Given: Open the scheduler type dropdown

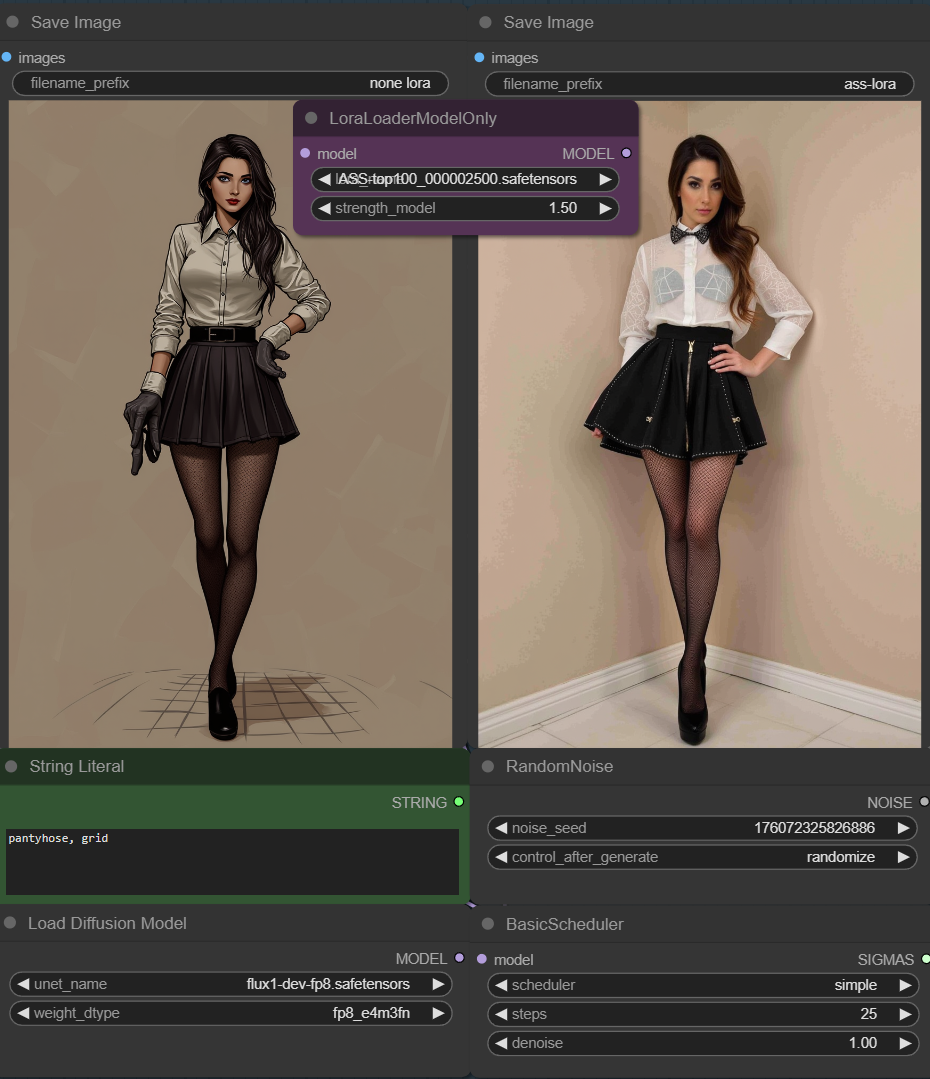Looking at the screenshot, I should click(702, 985).
